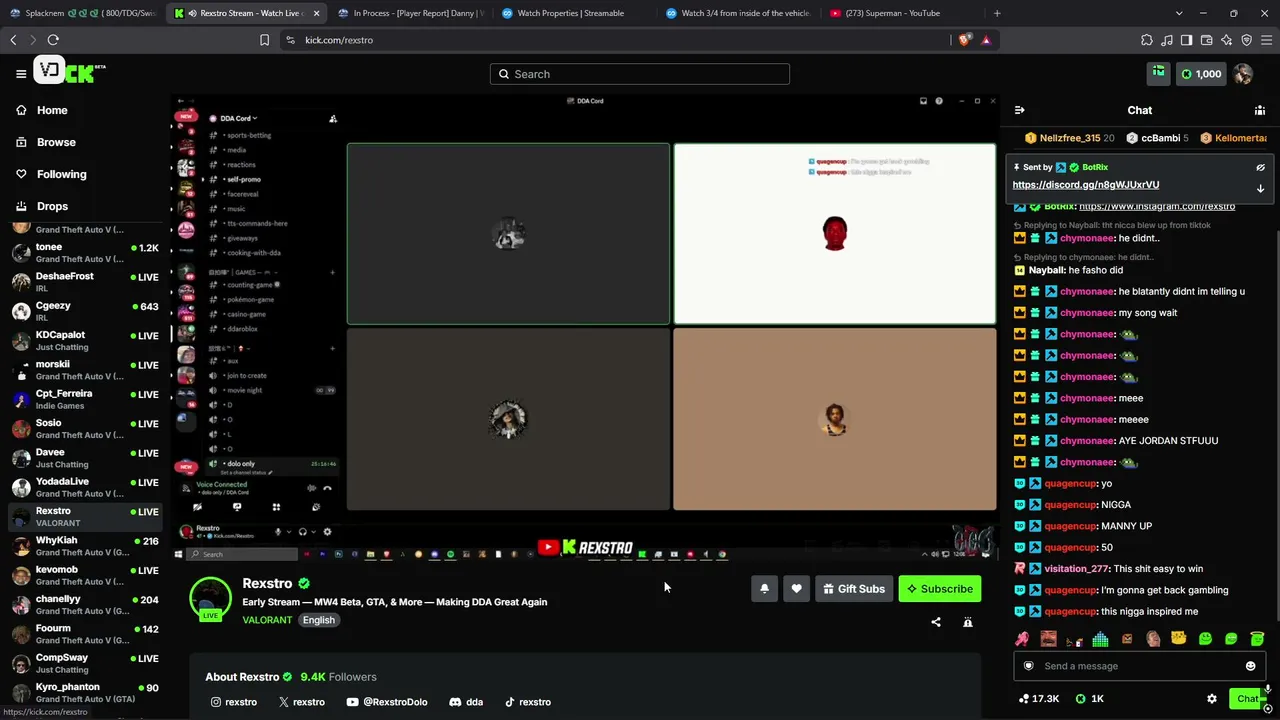Expand the pinned message arrow

click(x=1260, y=188)
